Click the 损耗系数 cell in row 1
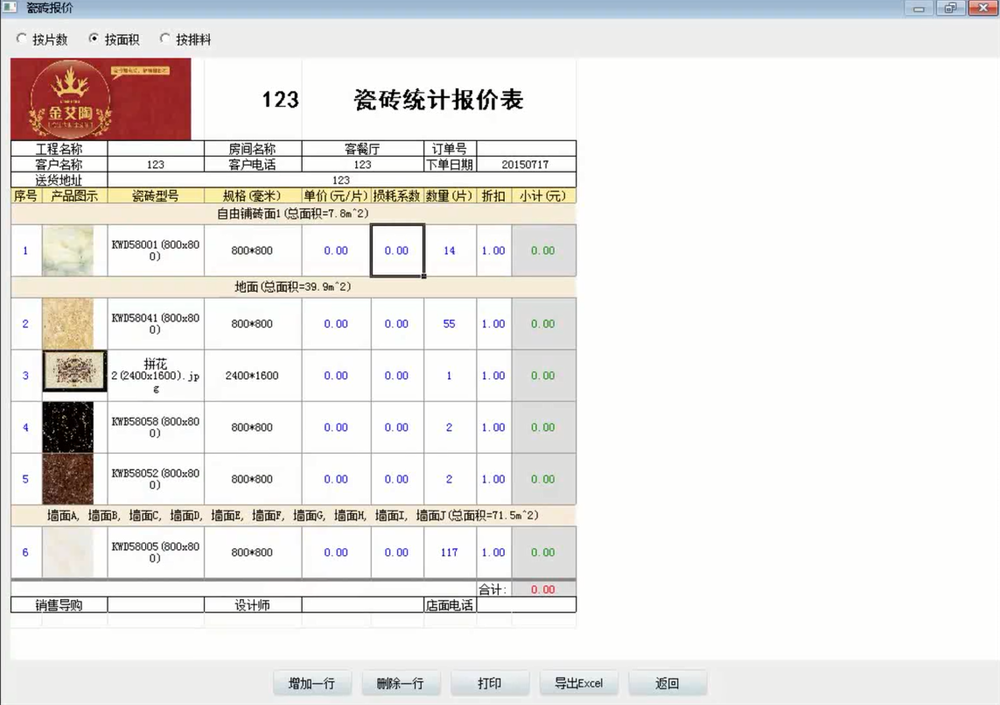Image resolution: width=1000 pixels, height=705 pixels. [x=396, y=250]
